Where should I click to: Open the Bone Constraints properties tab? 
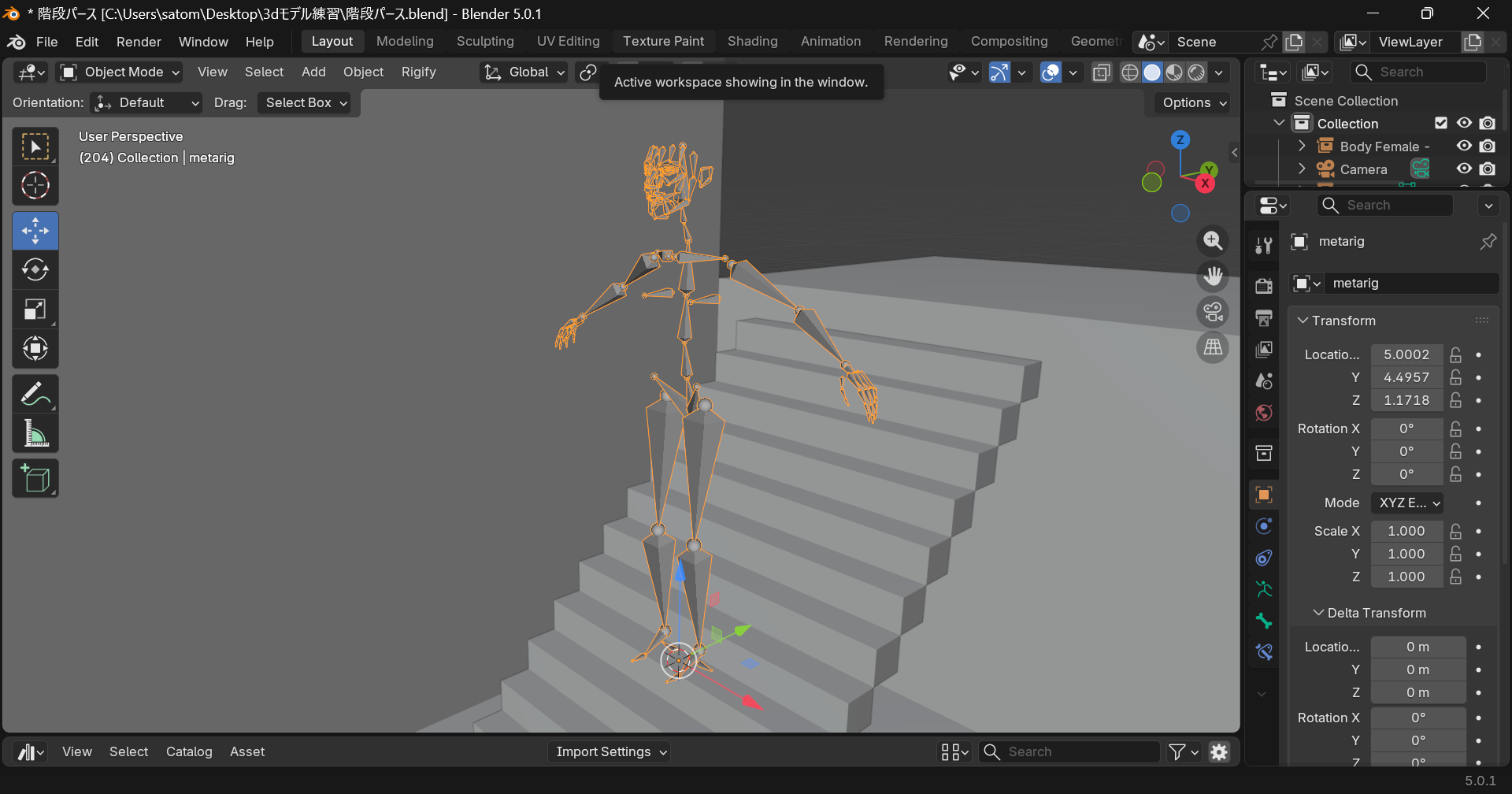[1264, 652]
